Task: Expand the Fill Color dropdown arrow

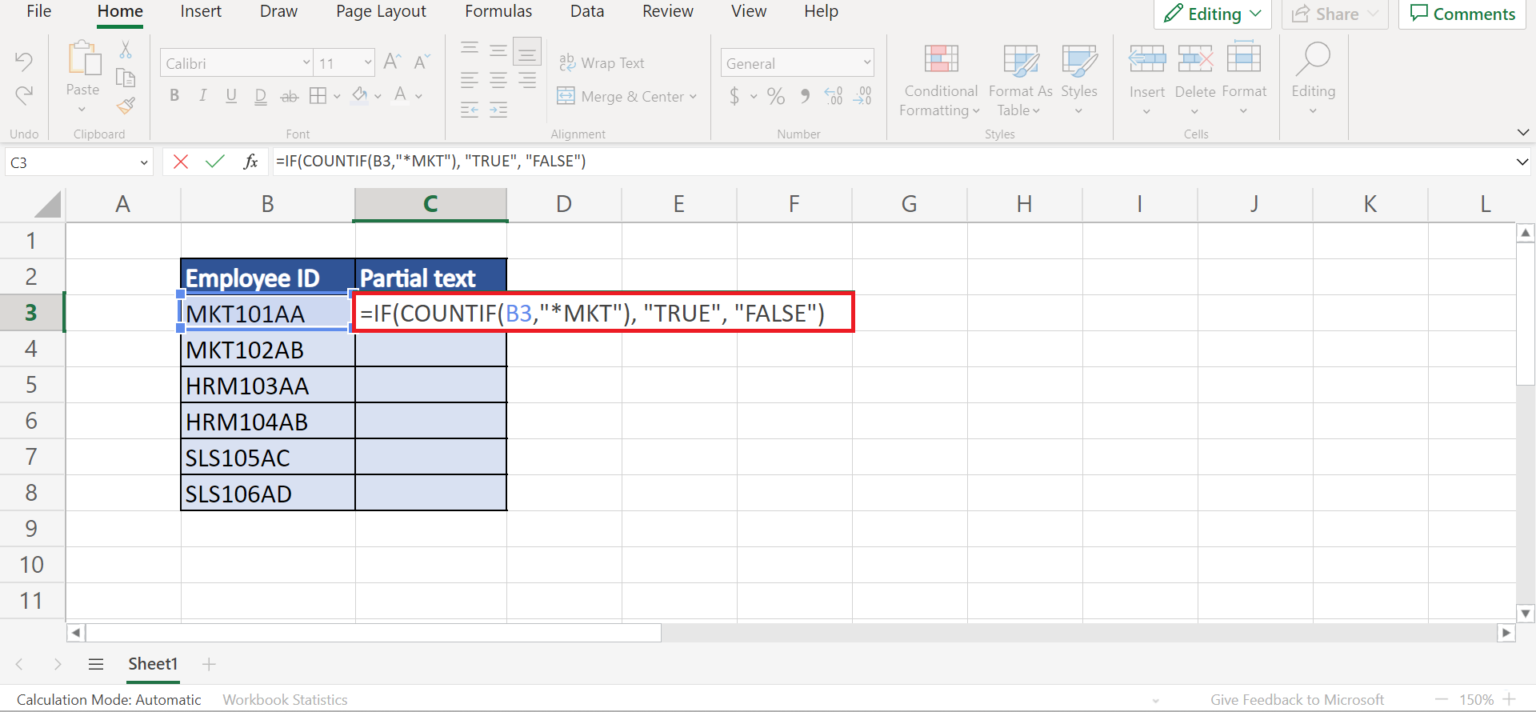Action: [377, 95]
